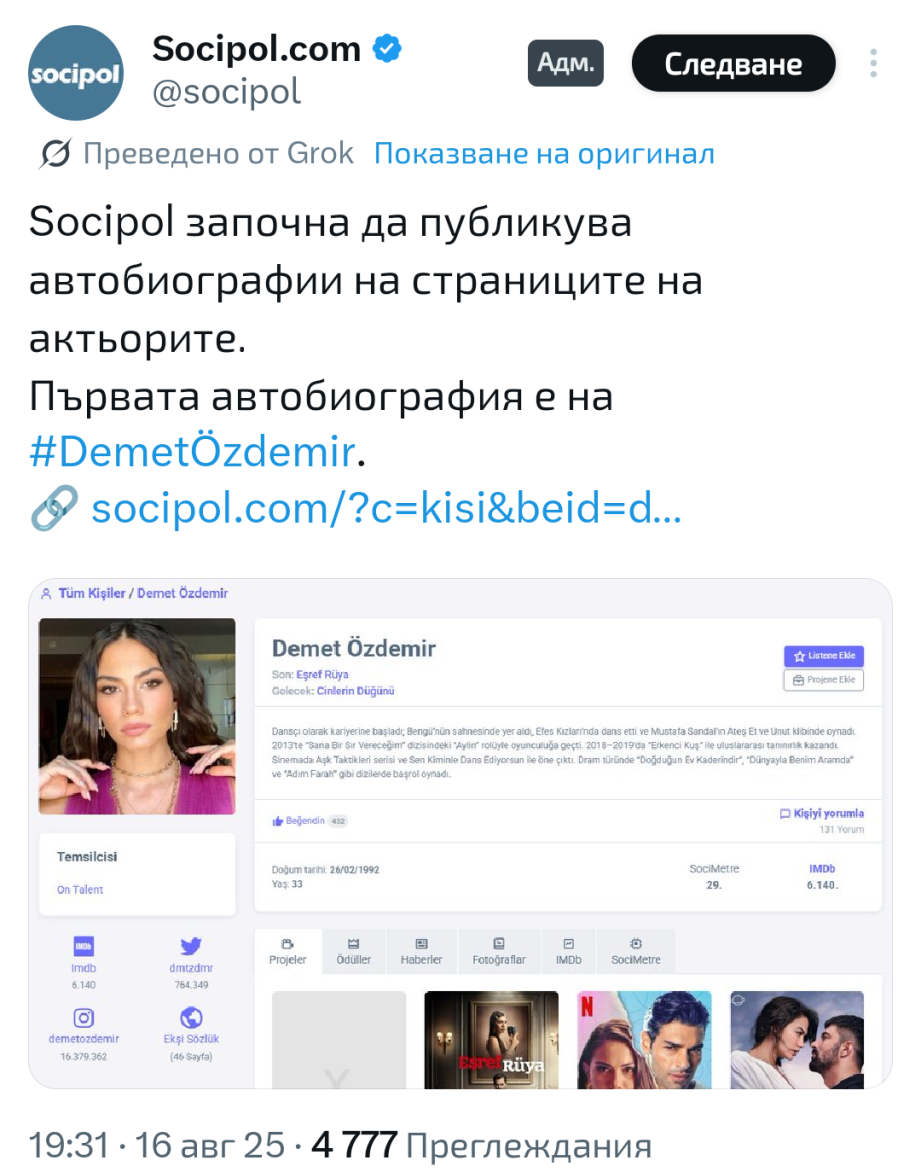The height and width of the screenshot is (1172, 921).
Task: Switch to the Fotoğraflar tab
Action: click(x=499, y=952)
